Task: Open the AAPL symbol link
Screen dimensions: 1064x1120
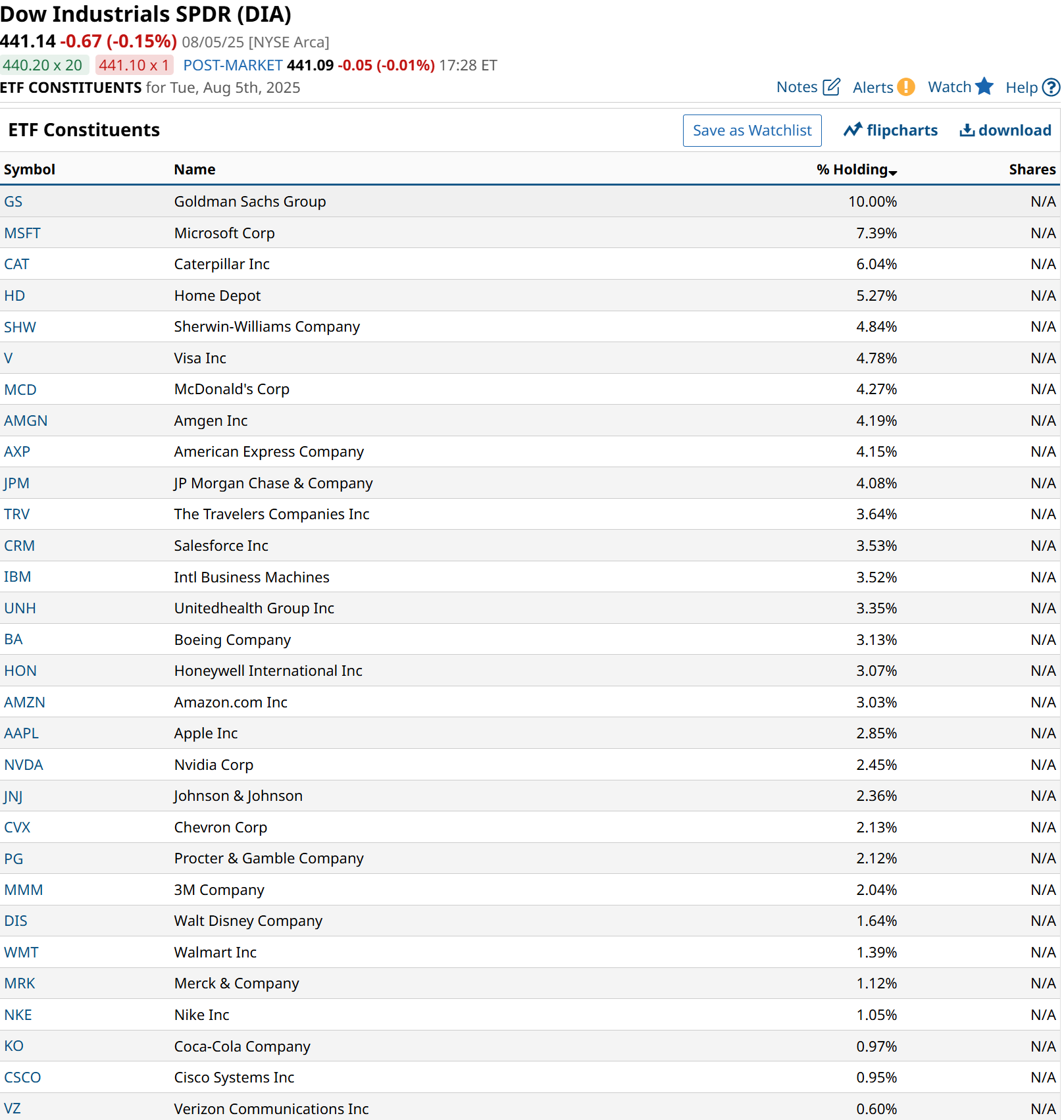Action: coord(21,733)
